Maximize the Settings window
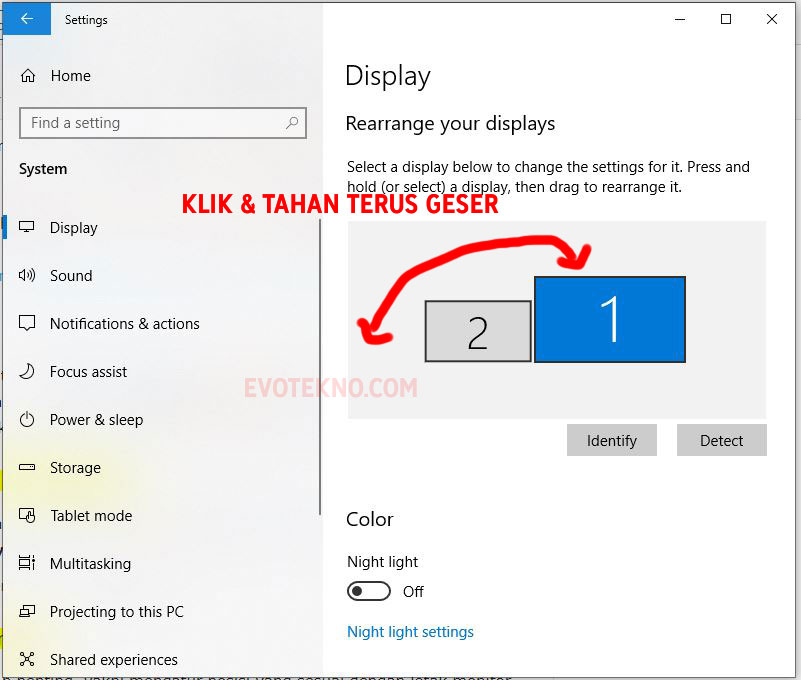Viewport: 801px width, 680px height. click(726, 19)
